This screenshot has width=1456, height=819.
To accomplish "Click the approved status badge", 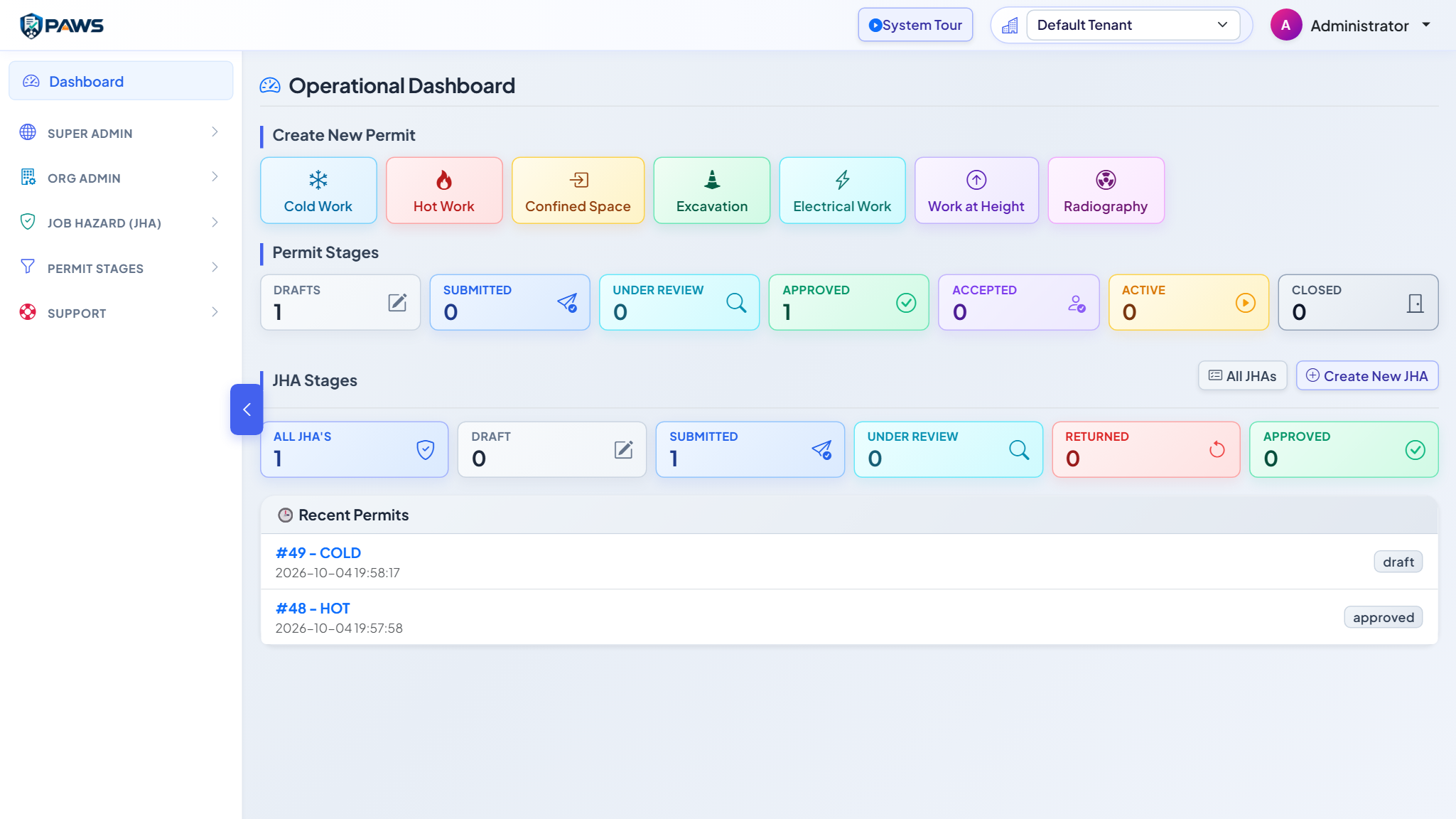I will (x=1383, y=617).
